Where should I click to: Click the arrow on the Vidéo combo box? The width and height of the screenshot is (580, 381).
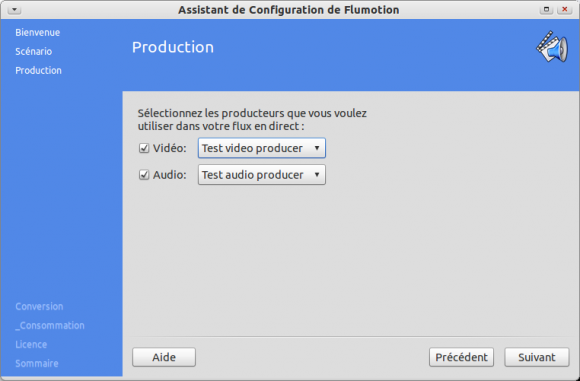pyautogui.click(x=317, y=148)
